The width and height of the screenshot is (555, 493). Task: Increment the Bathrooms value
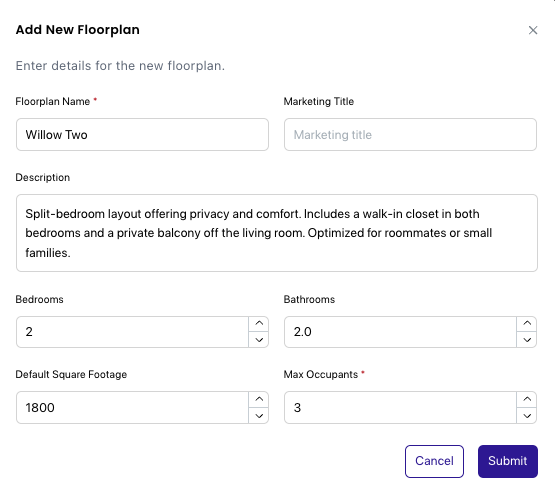(x=527, y=323)
